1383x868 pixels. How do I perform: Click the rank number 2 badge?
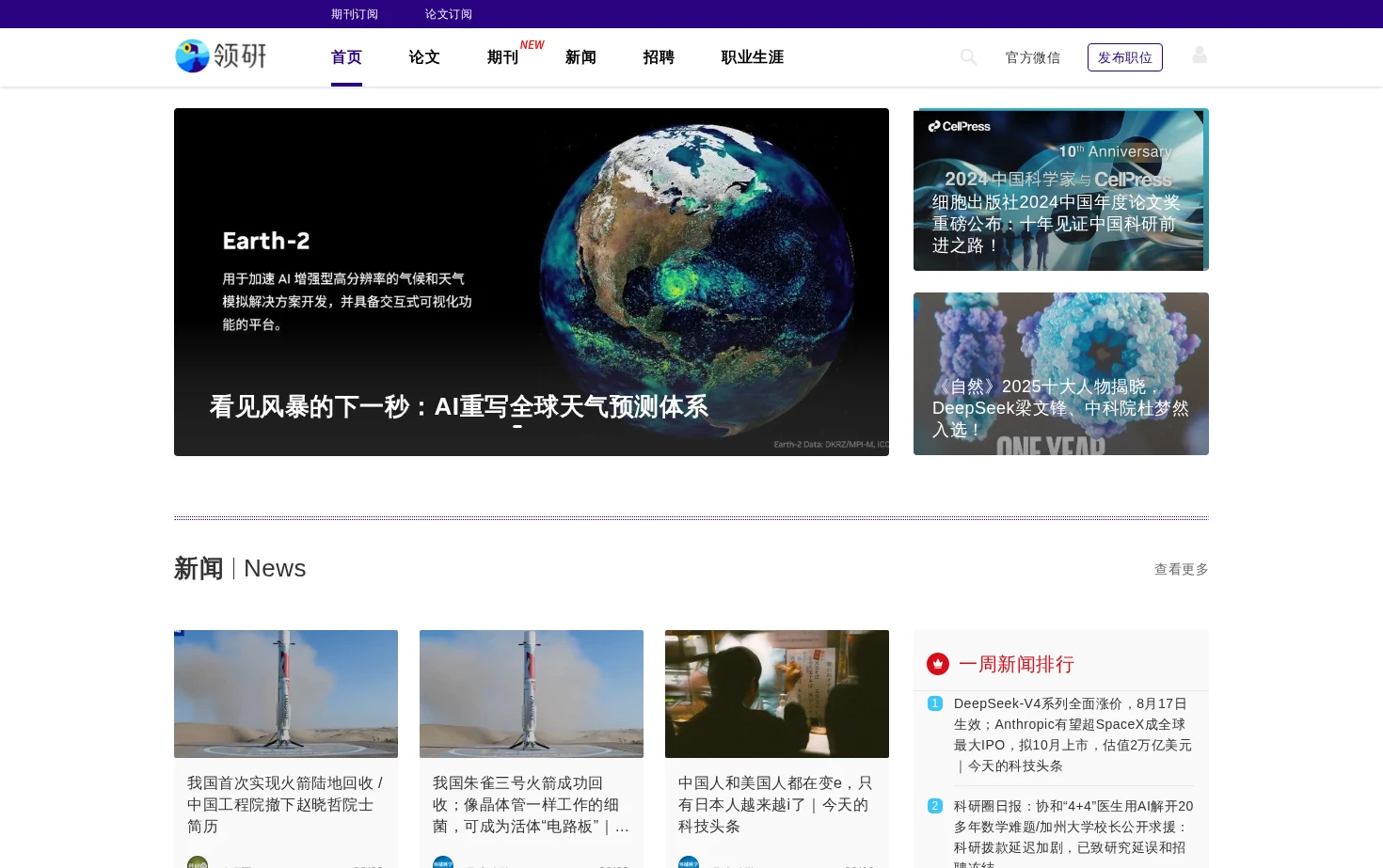(935, 806)
